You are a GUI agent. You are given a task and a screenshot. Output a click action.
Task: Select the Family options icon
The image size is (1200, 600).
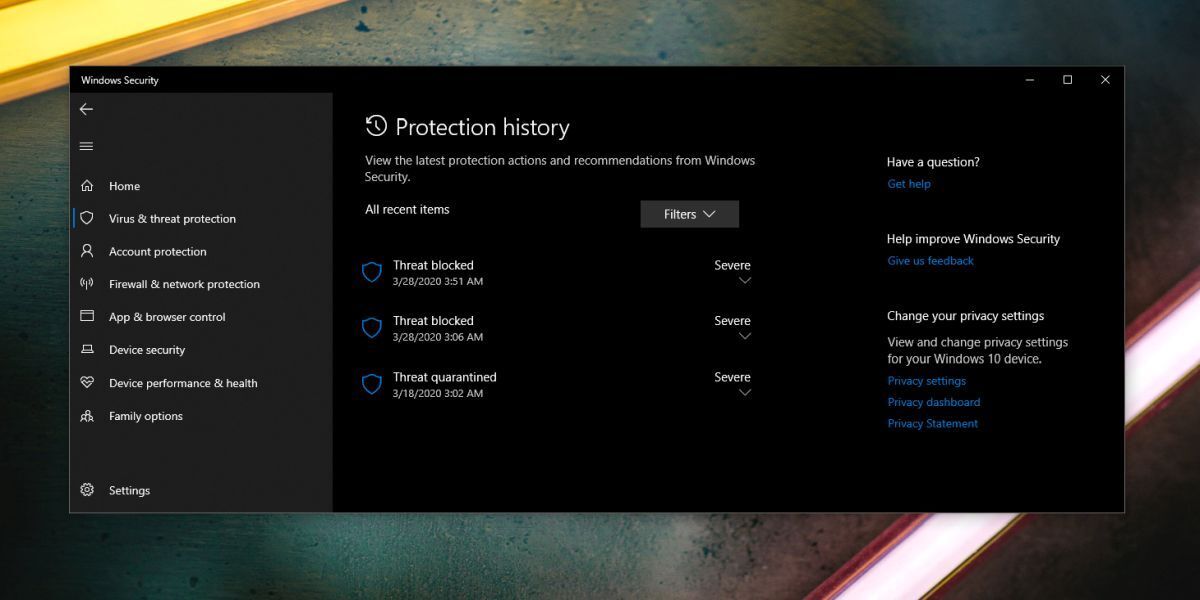87,416
